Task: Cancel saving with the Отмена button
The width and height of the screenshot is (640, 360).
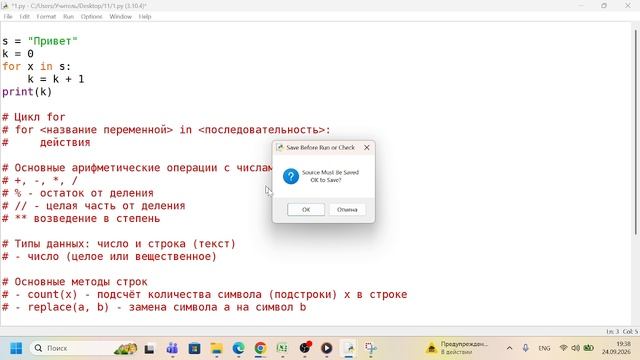Action: 347,209
